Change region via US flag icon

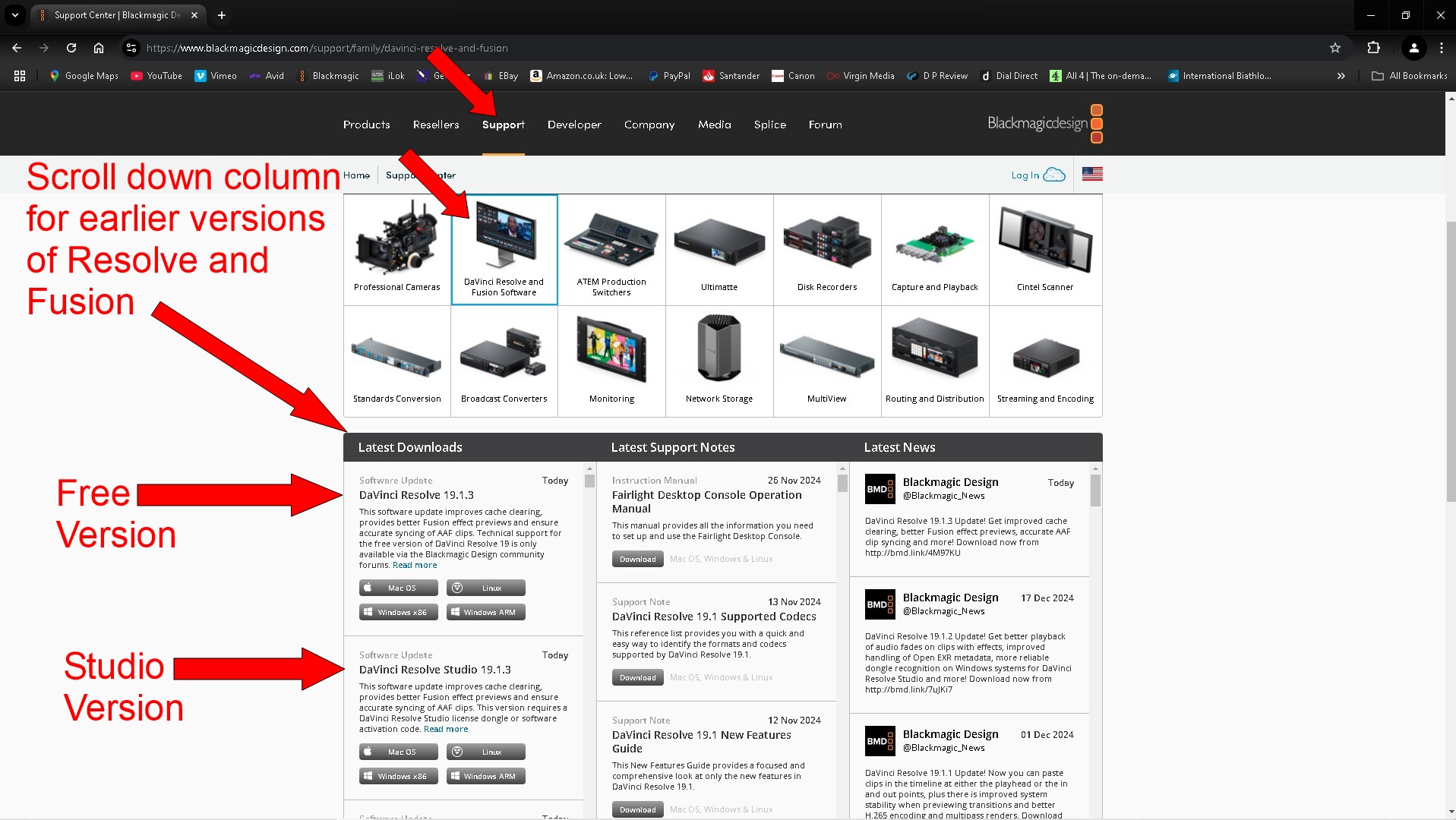[1092, 174]
